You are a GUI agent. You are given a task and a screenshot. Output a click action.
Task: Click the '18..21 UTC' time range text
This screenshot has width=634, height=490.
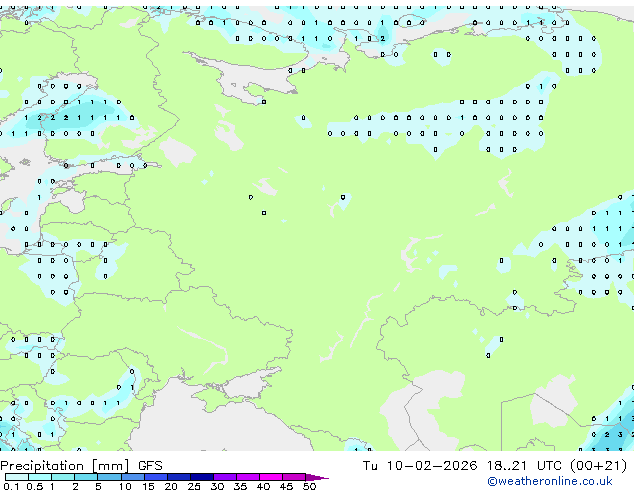pos(524,466)
